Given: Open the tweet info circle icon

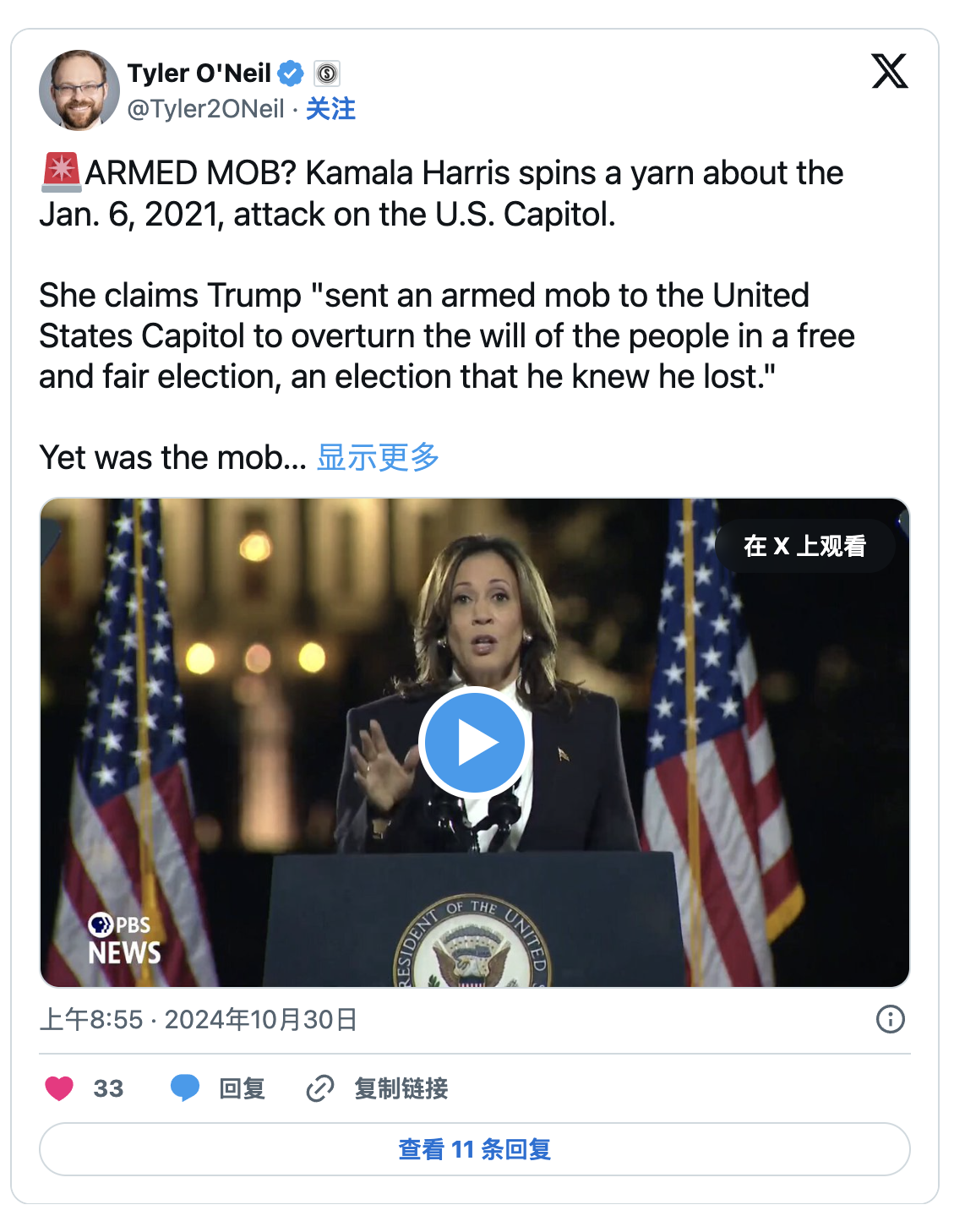Looking at the screenshot, I should pyautogui.click(x=890, y=1019).
